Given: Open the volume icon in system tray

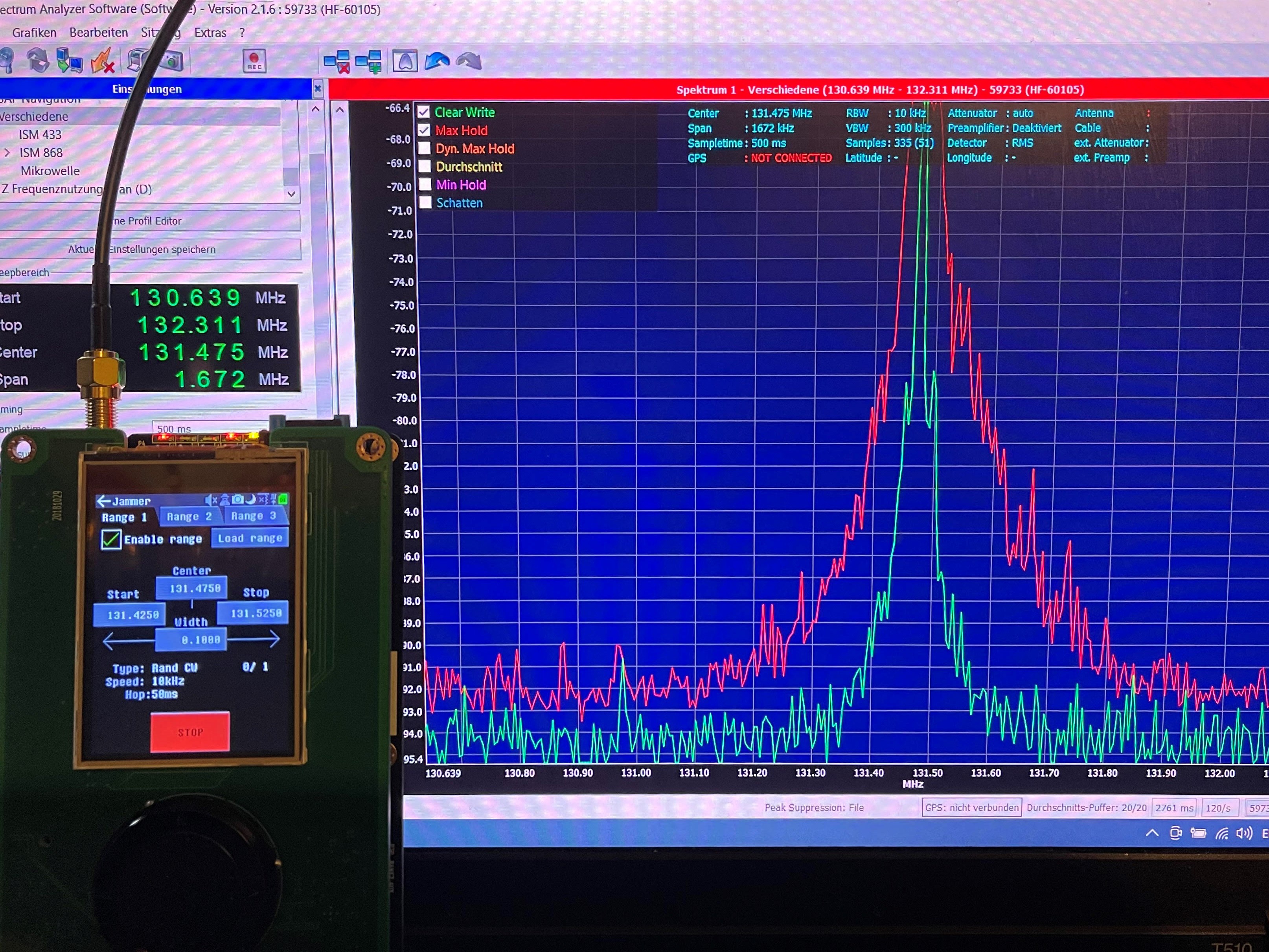Looking at the screenshot, I should coord(1244,833).
